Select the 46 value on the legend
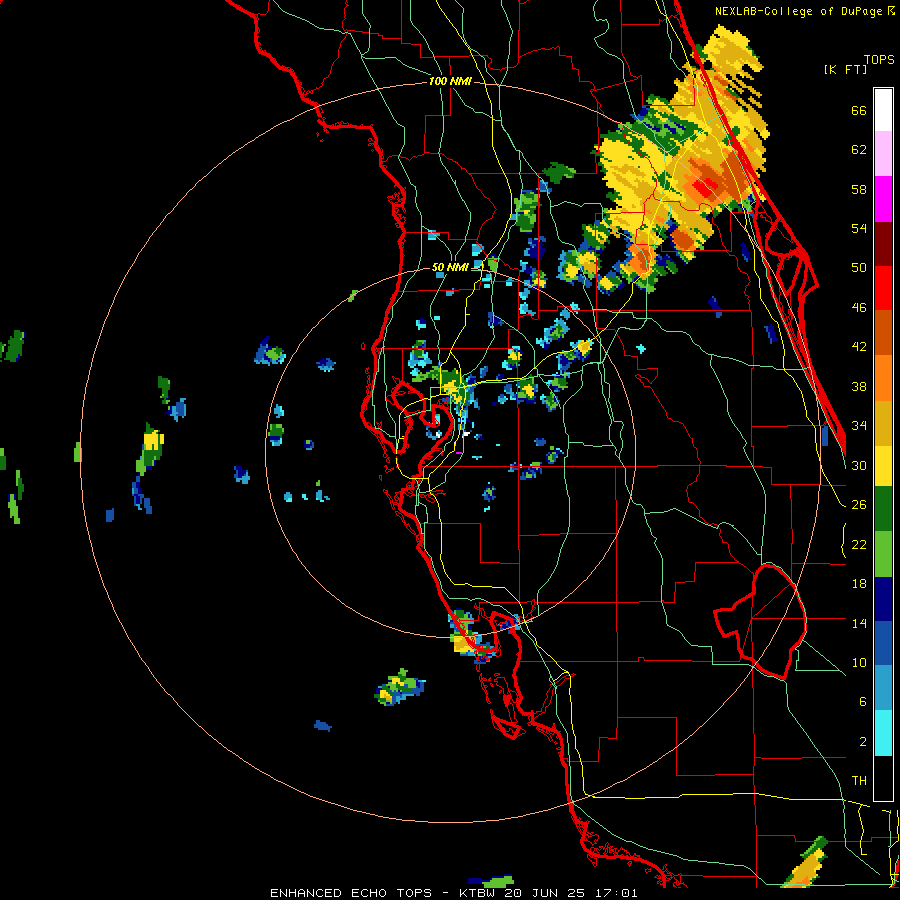The height and width of the screenshot is (900, 900). coord(859,308)
